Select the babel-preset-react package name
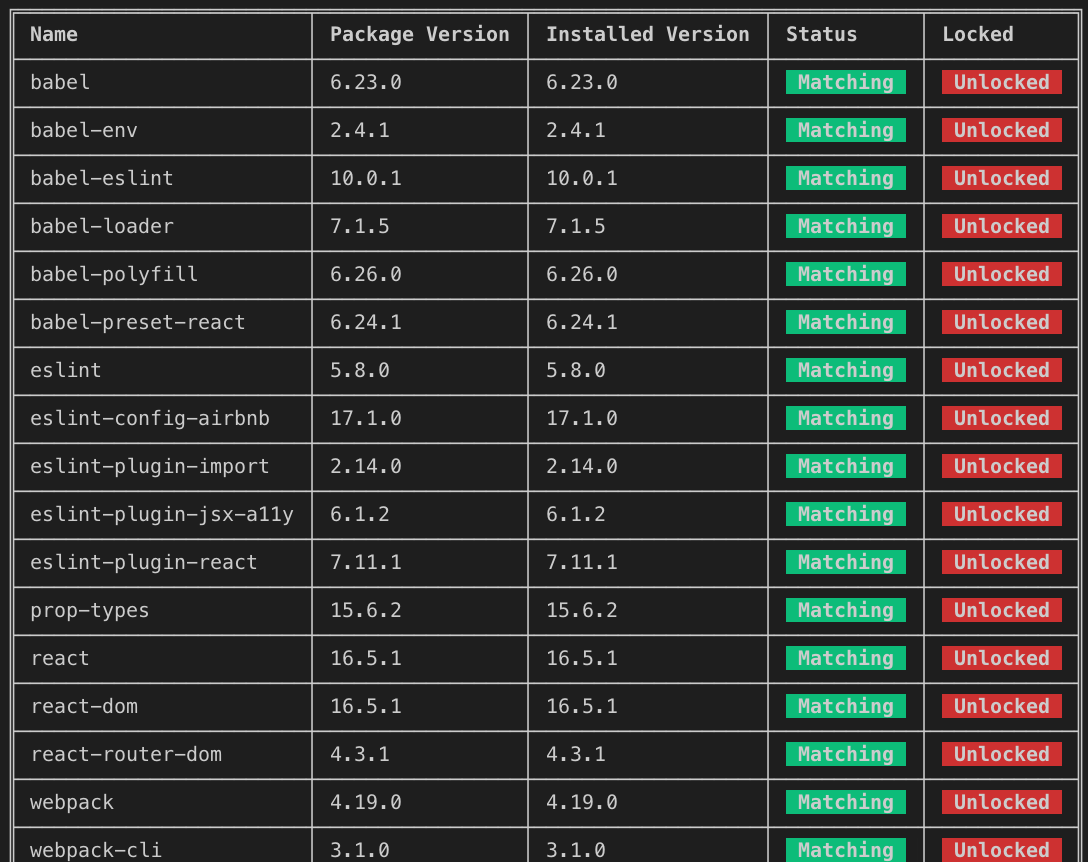The width and height of the screenshot is (1088, 862). pos(138,322)
